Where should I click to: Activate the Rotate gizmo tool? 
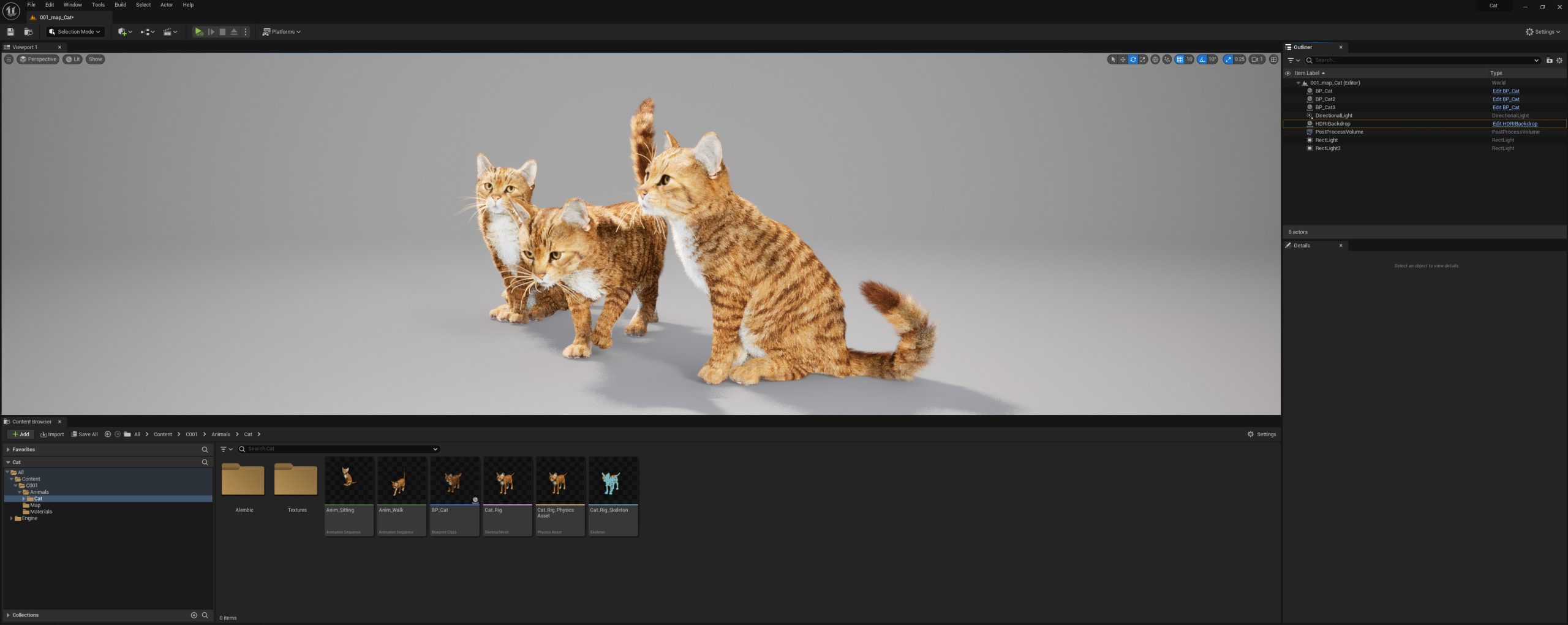1133,59
